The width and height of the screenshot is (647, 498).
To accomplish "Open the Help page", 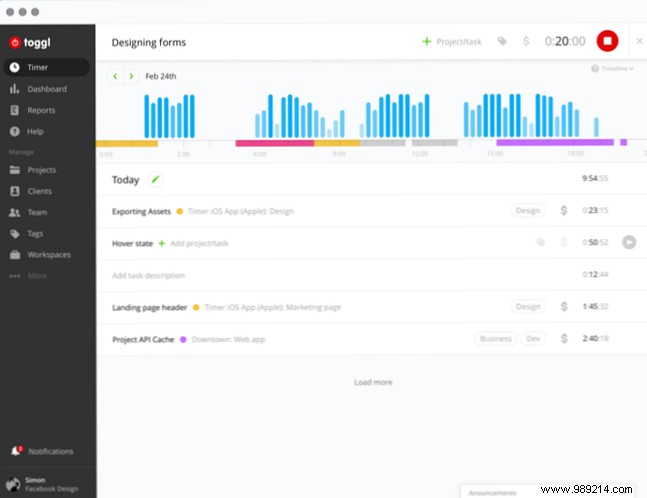I will pyautogui.click(x=35, y=132).
